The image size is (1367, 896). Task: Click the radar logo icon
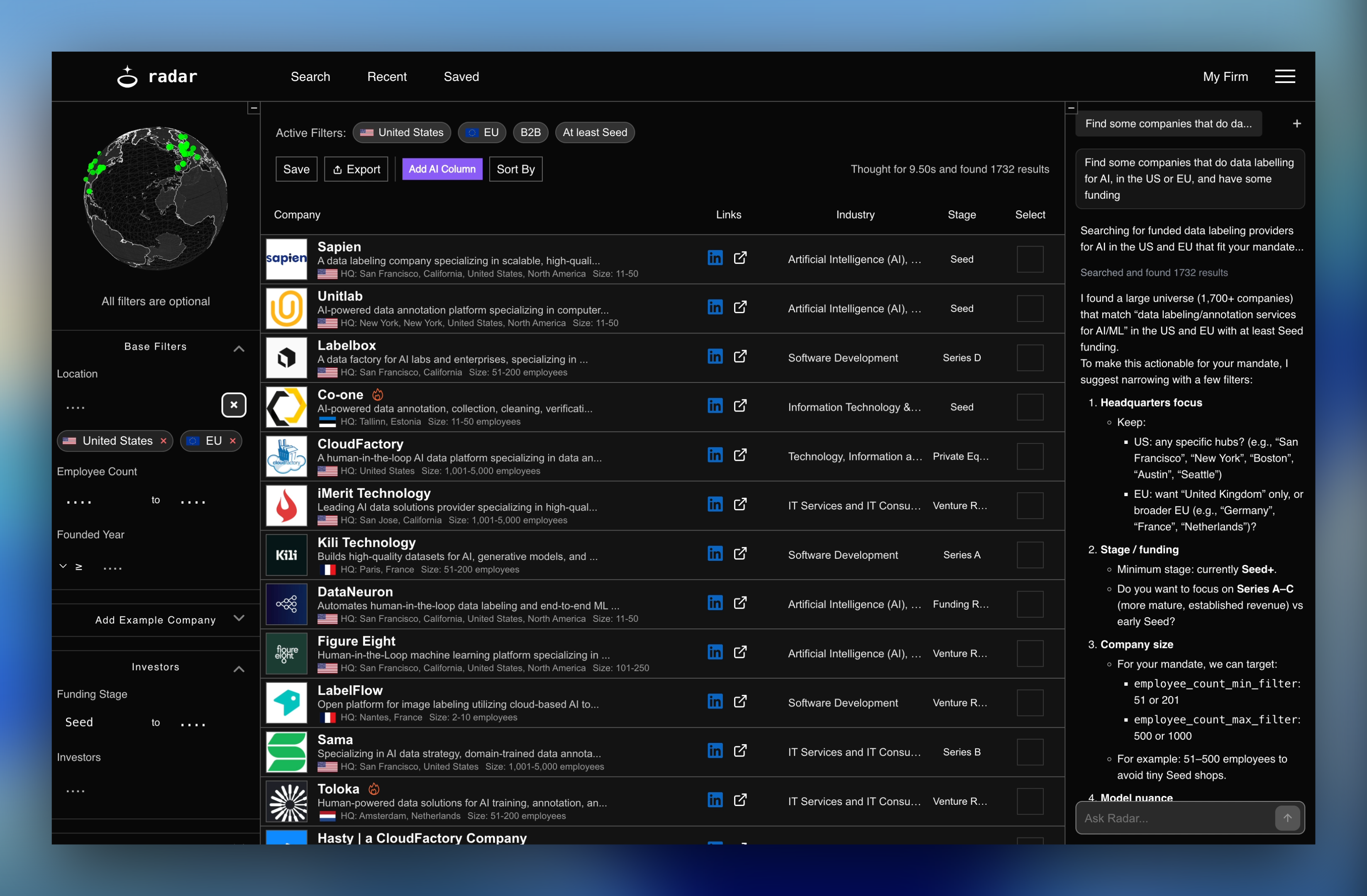pyautogui.click(x=127, y=76)
